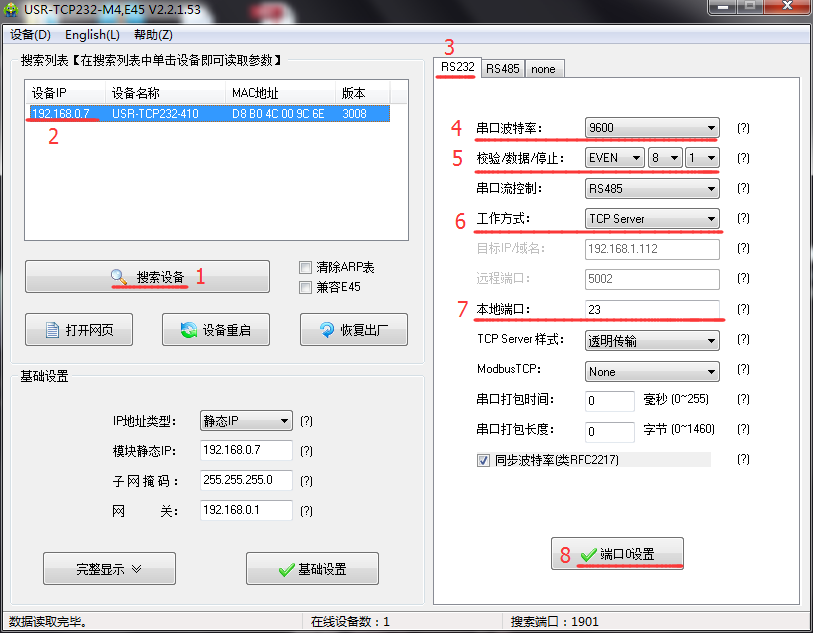Viewport: 813px width, 633px height.
Task: Click the page icon on 打开网页 button
Action: click(53, 330)
